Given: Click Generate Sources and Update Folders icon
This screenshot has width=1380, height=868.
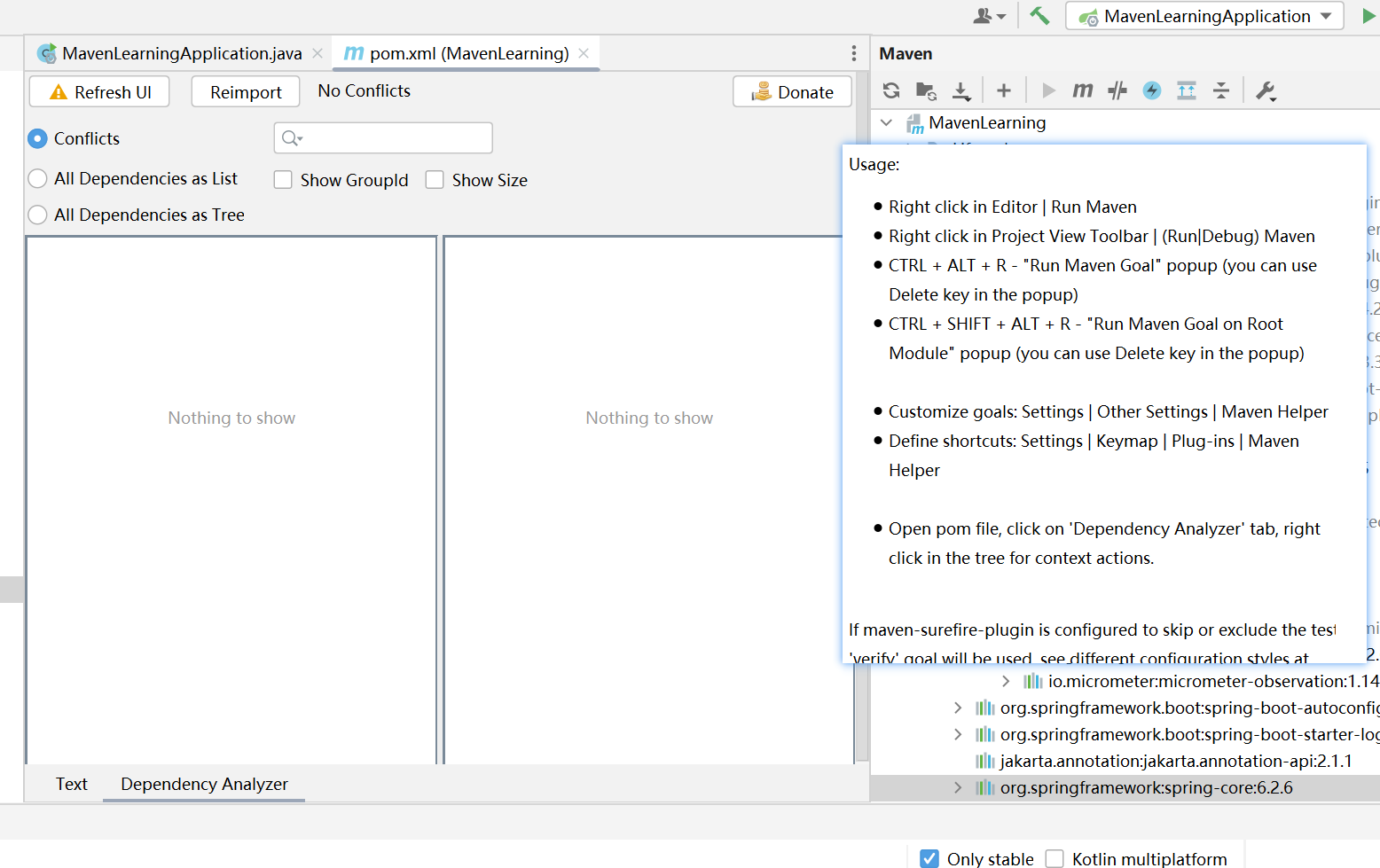Looking at the screenshot, I should 926,90.
